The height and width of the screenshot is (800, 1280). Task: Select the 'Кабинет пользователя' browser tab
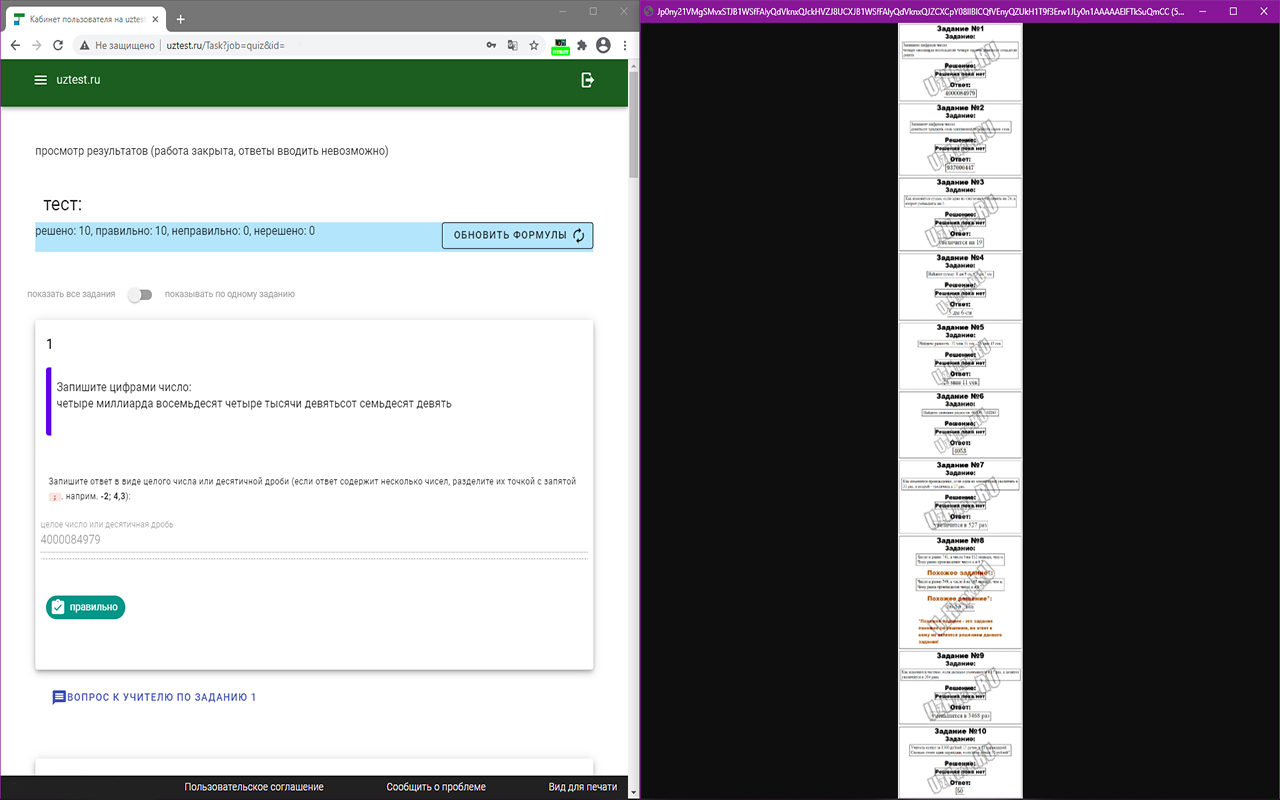pos(85,19)
